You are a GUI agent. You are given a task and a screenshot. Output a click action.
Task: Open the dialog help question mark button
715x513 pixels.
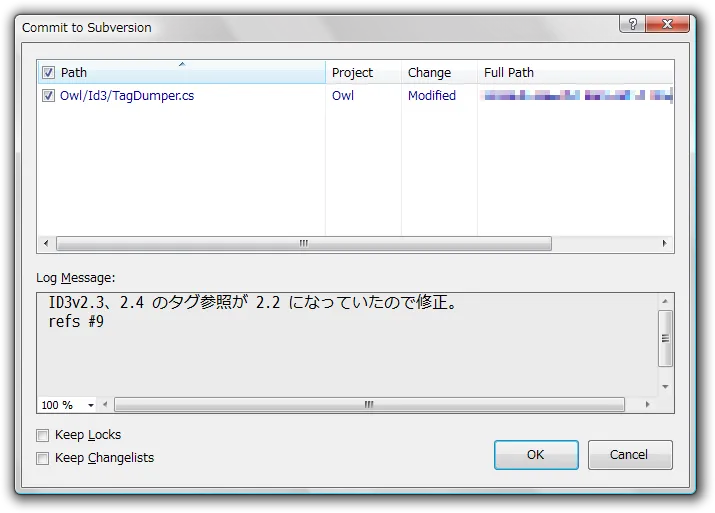coord(632,24)
